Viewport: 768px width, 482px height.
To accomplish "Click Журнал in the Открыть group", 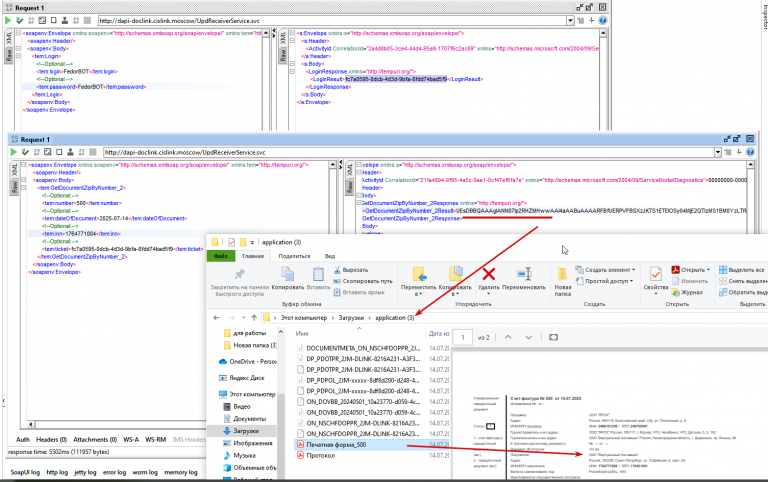I will coord(687,292).
